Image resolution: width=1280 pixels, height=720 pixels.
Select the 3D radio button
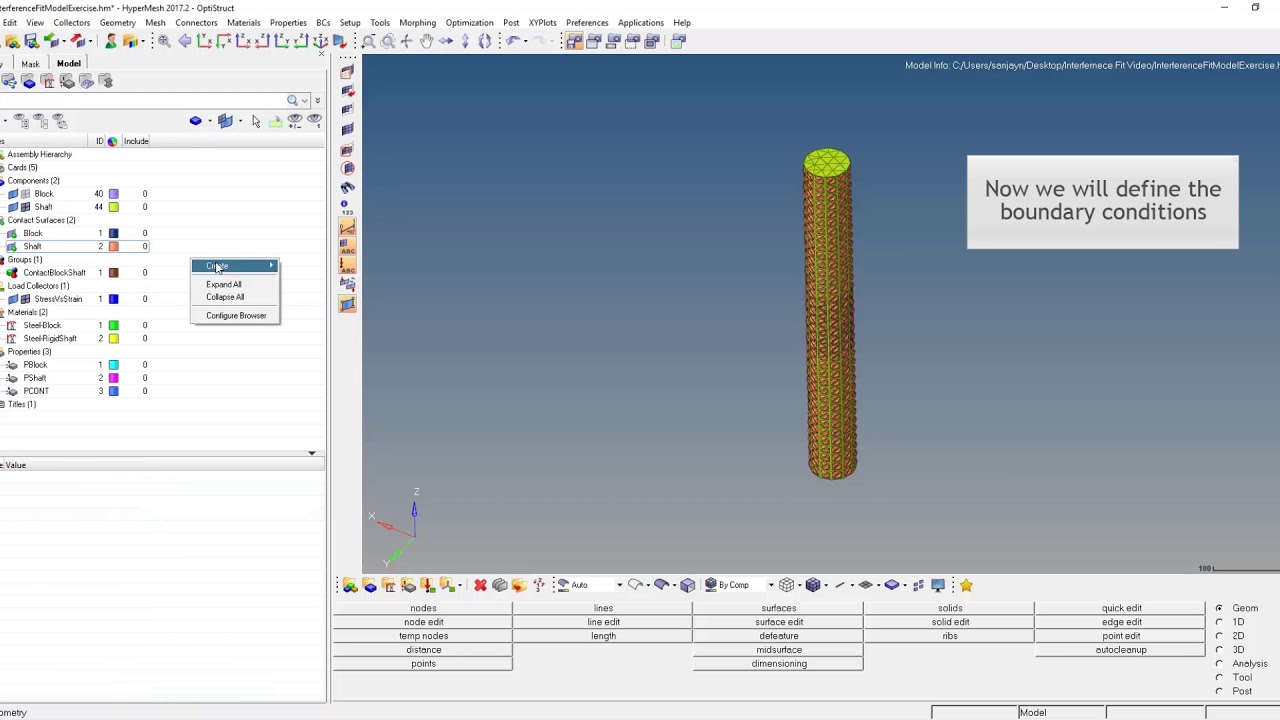pyautogui.click(x=1218, y=650)
